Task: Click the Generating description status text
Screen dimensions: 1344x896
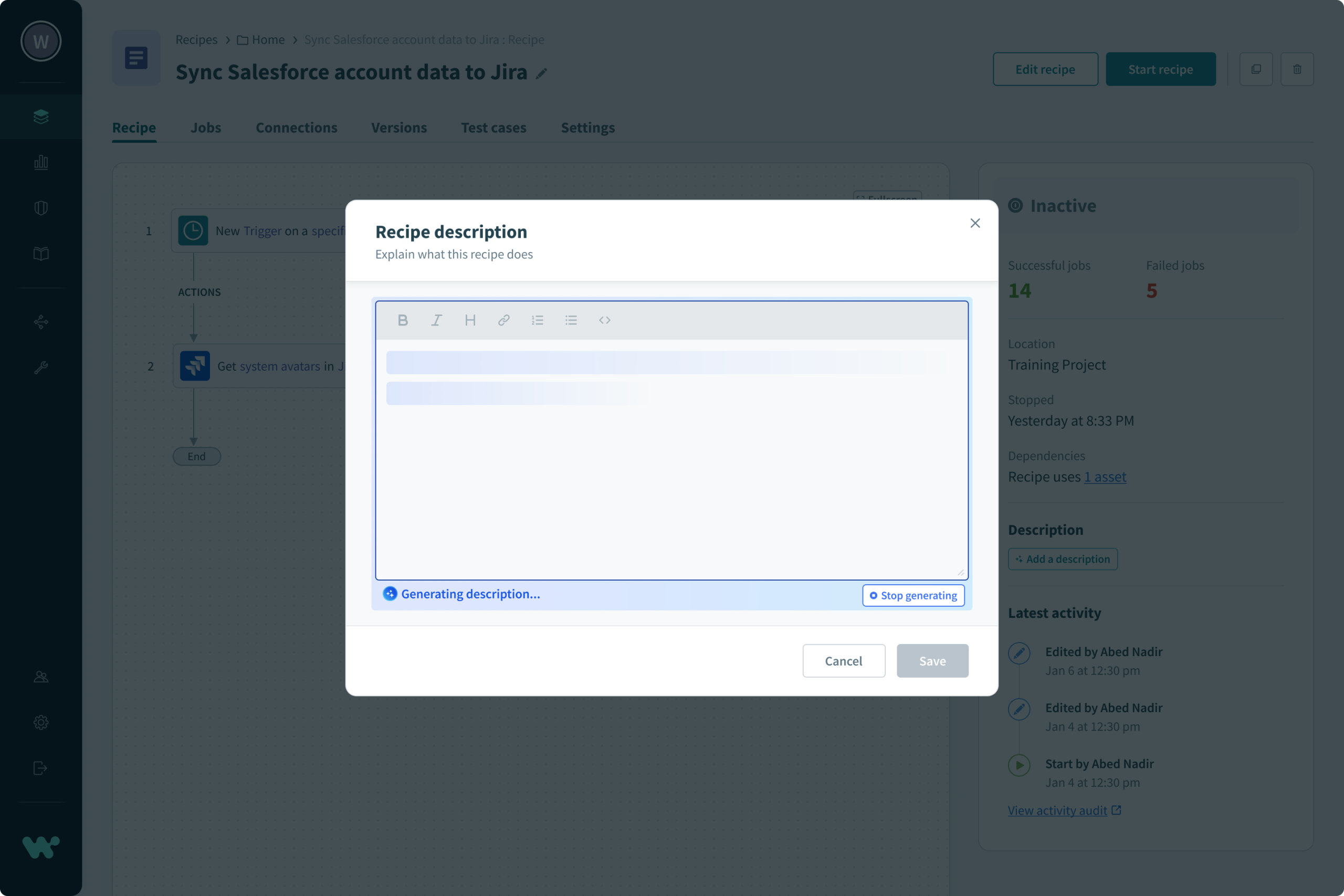Action: tap(470, 594)
